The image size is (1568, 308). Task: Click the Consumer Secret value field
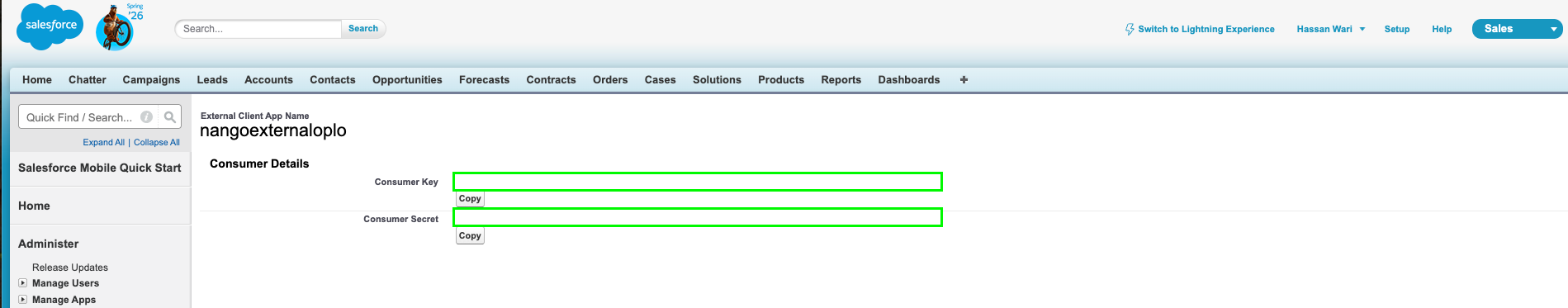(x=698, y=217)
